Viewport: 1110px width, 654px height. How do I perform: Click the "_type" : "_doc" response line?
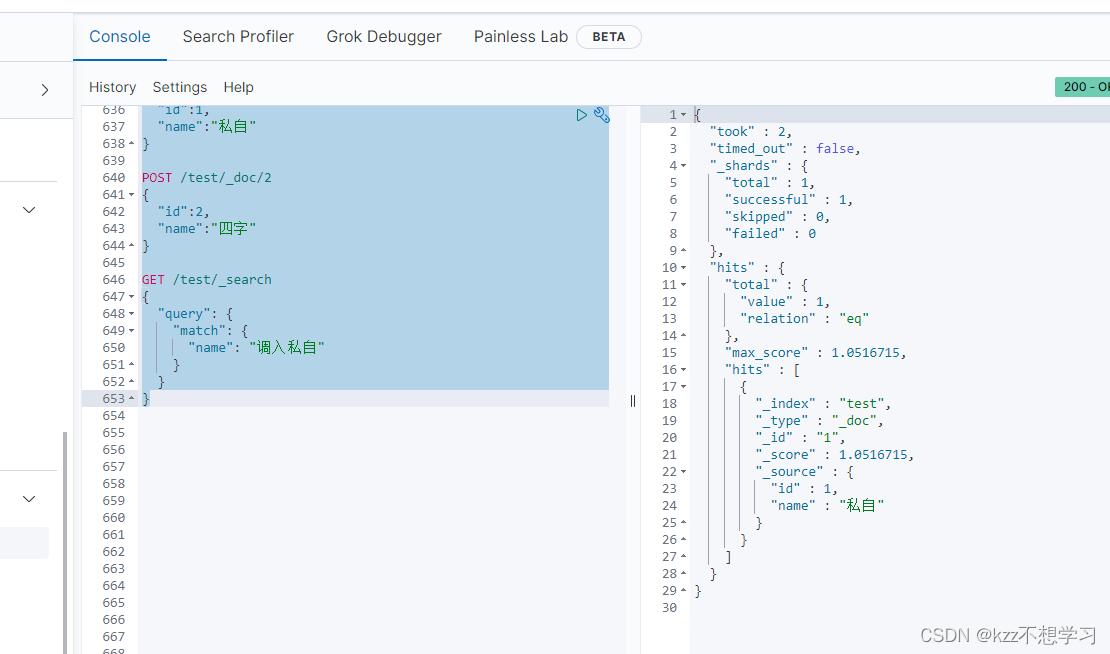(819, 420)
